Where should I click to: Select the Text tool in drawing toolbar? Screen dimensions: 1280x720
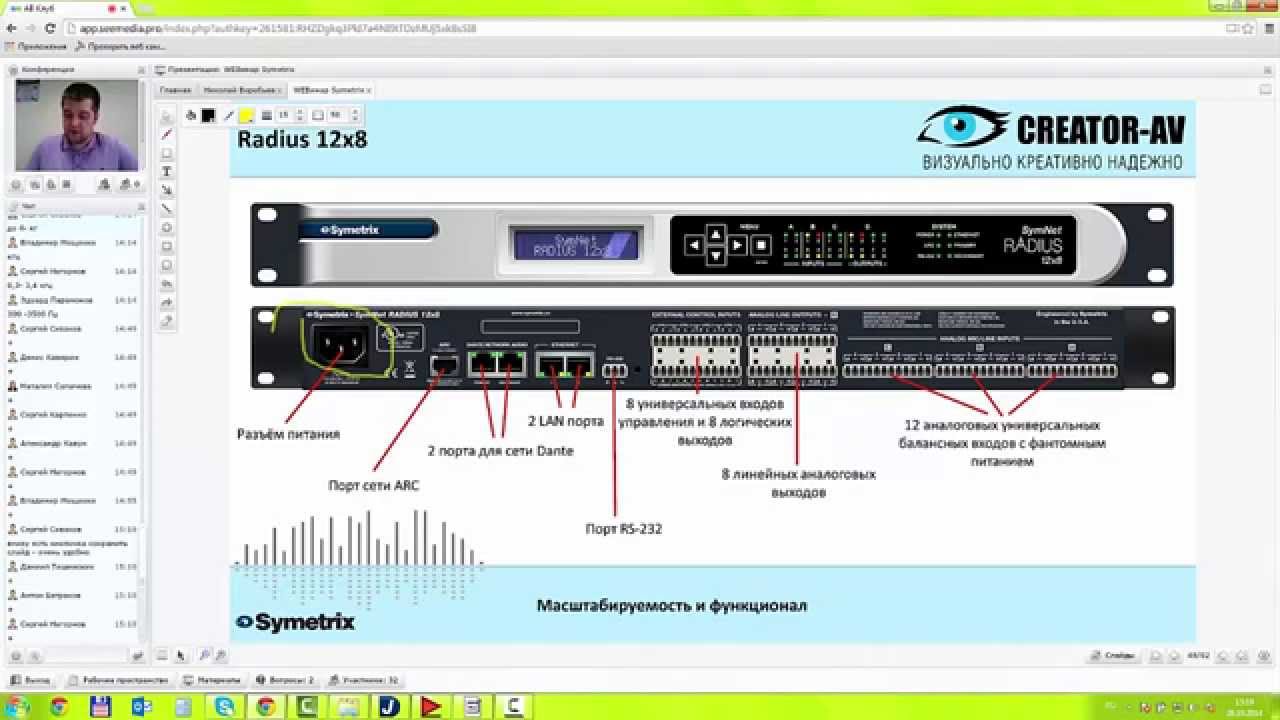click(167, 171)
